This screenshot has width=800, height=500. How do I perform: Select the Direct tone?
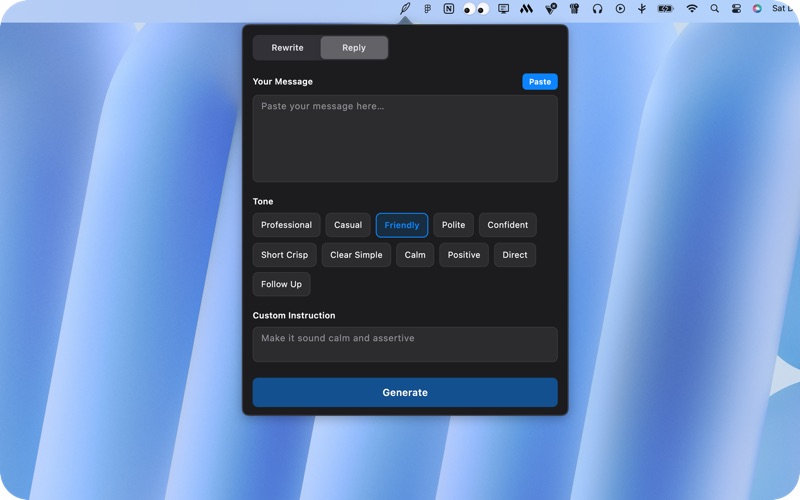pyautogui.click(x=515, y=255)
